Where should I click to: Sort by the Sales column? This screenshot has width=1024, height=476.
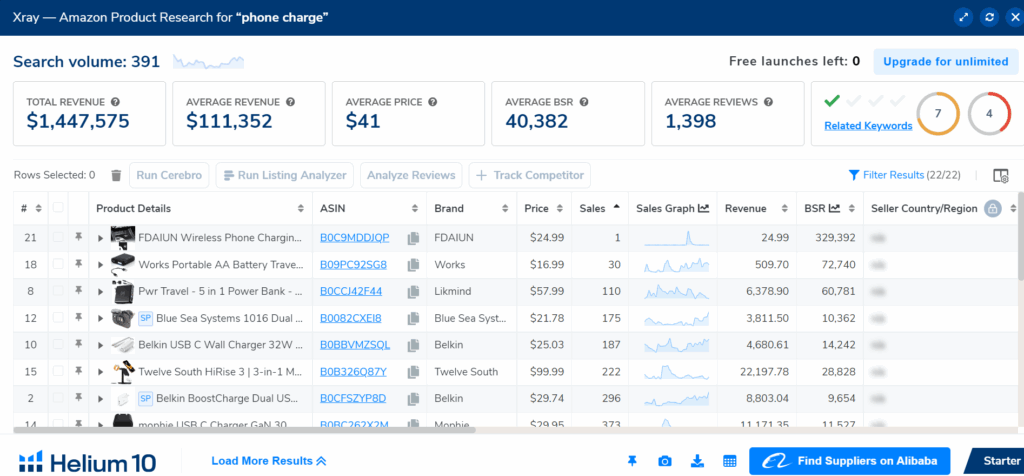tap(617, 208)
